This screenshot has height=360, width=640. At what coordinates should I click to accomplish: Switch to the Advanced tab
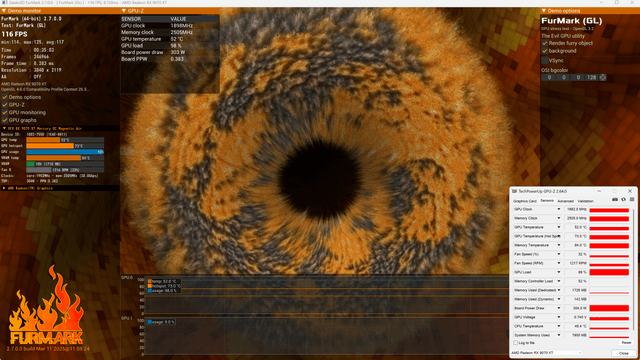(x=565, y=201)
